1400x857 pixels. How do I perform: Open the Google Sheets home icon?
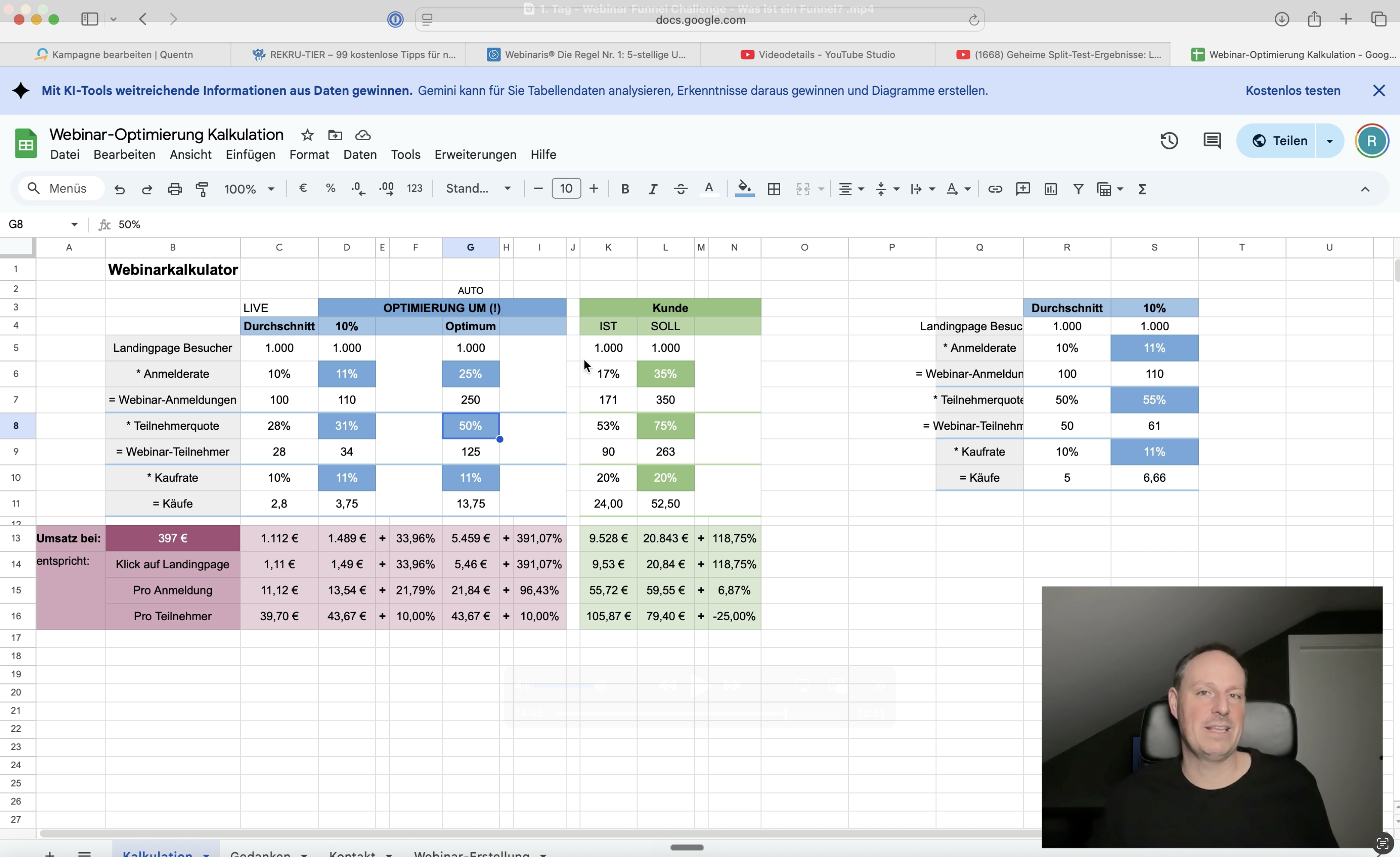click(26, 143)
